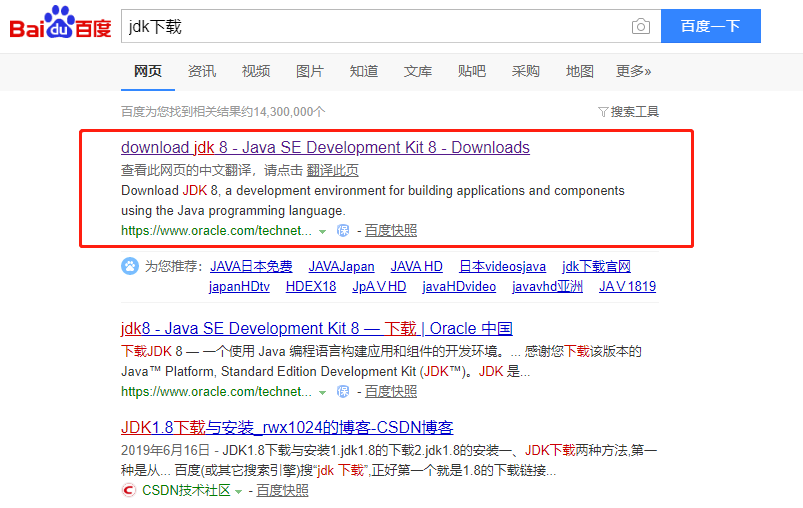Viewport: 803px width, 508px height.
Task: Click second result URL https://www.oracle.com/technet...
Action: (x=216, y=392)
